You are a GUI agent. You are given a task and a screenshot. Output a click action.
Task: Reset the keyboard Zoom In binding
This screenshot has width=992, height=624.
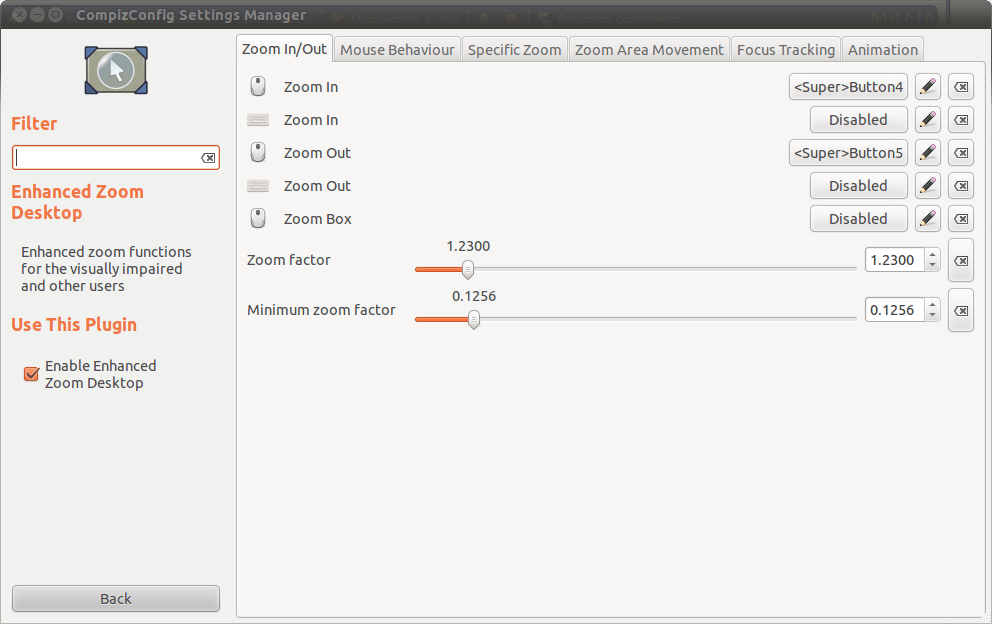point(960,120)
